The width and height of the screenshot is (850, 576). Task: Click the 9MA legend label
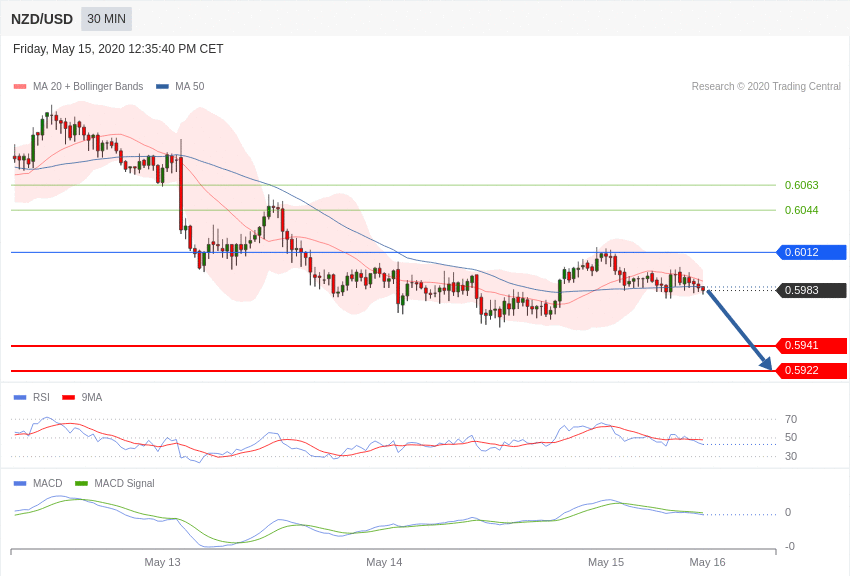(92, 397)
